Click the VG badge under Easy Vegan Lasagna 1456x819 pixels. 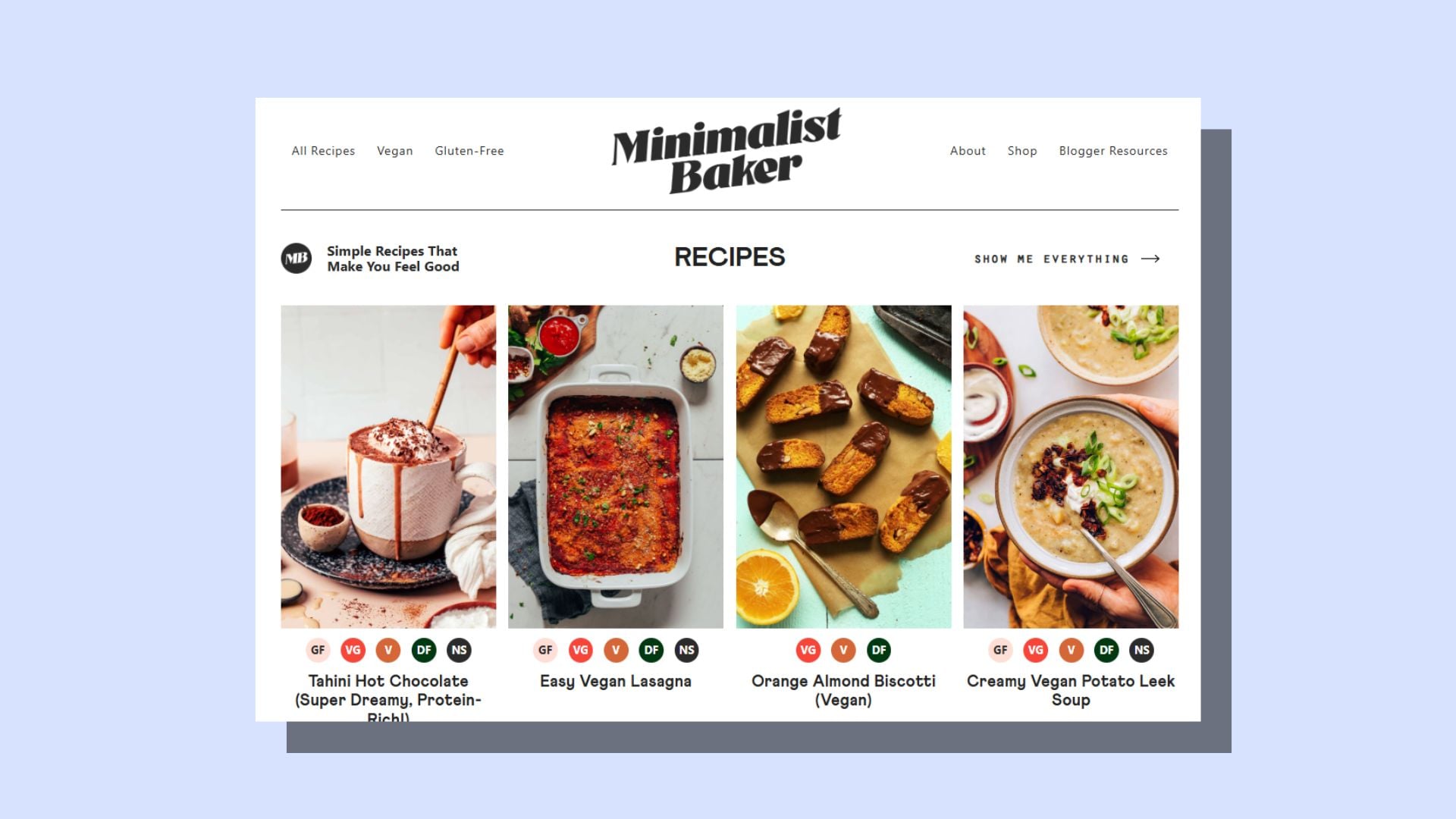580,650
